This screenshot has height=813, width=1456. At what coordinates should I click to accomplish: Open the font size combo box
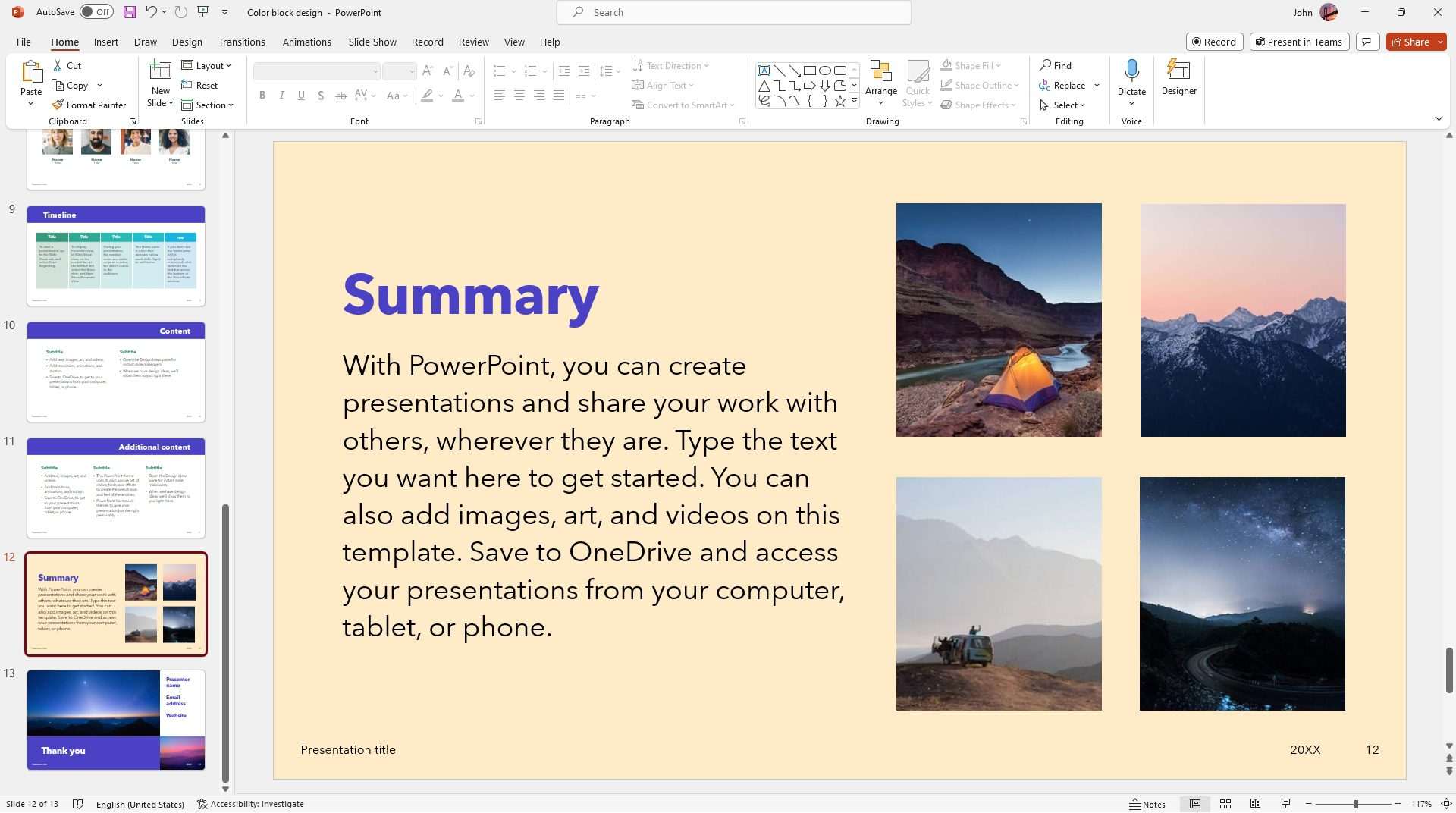pos(400,71)
